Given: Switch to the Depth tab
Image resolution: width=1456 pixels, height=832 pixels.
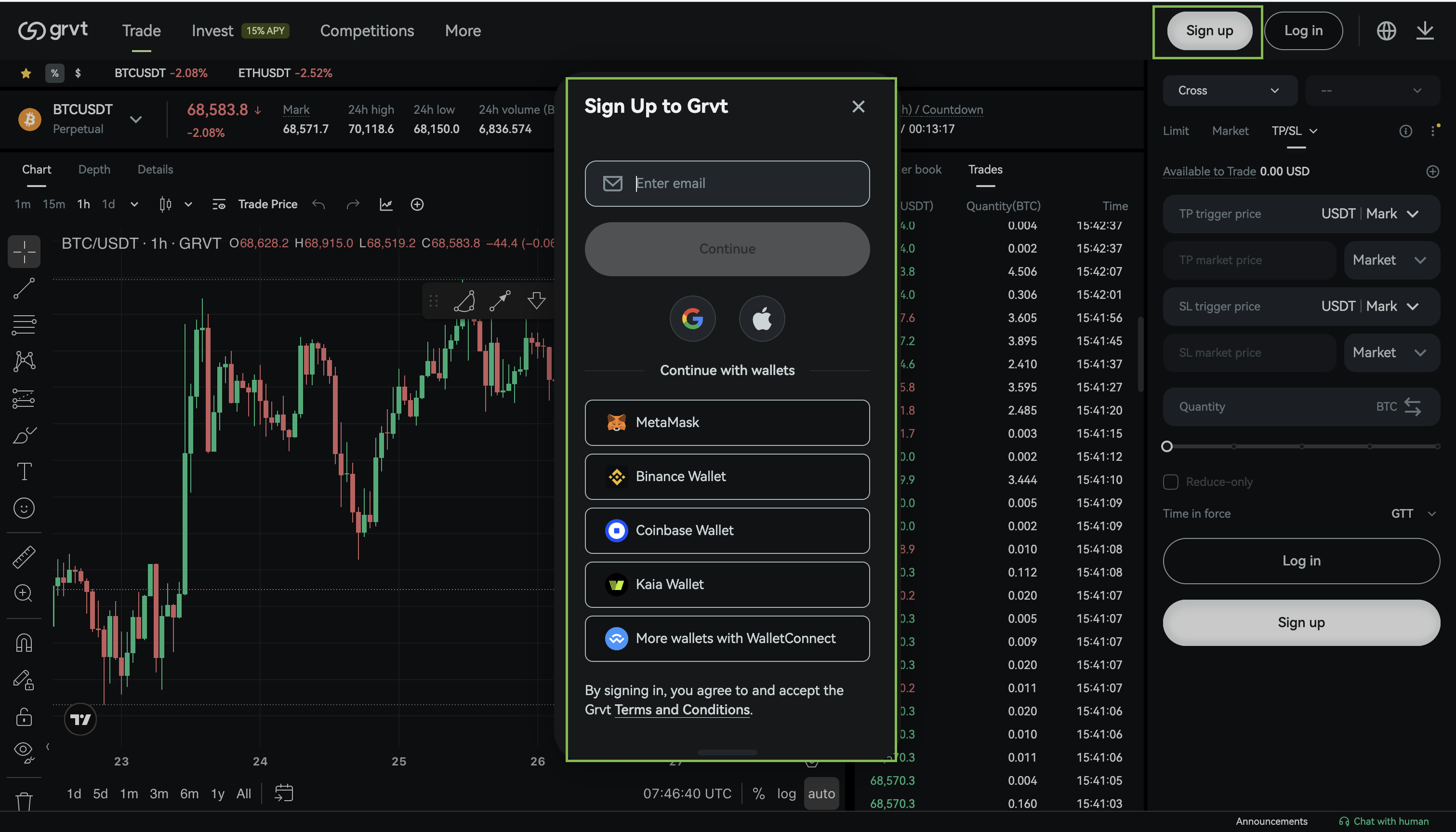Looking at the screenshot, I should coord(94,170).
